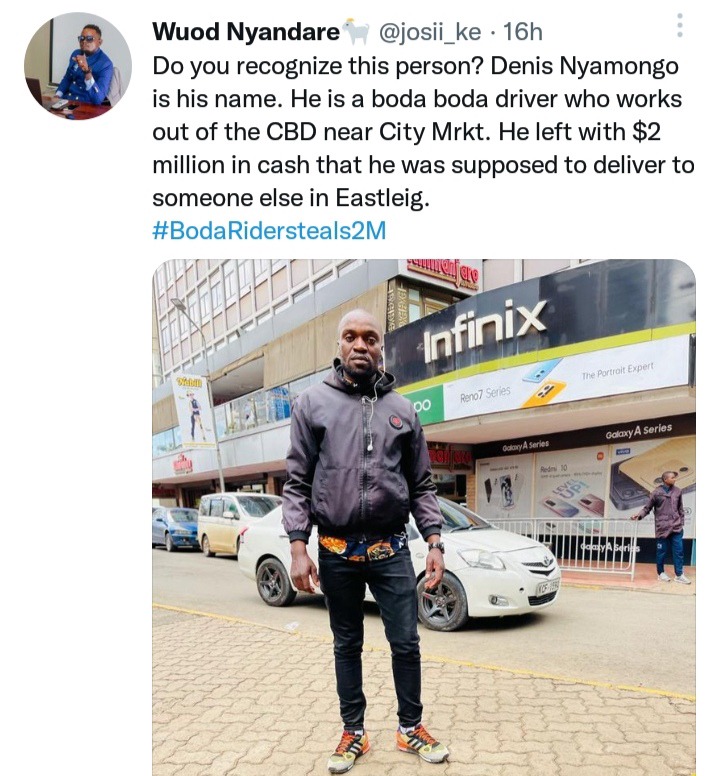Click the 'is his name' text line
Image resolution: width=720 pixels, height=776 pixels.
[417, 99]
